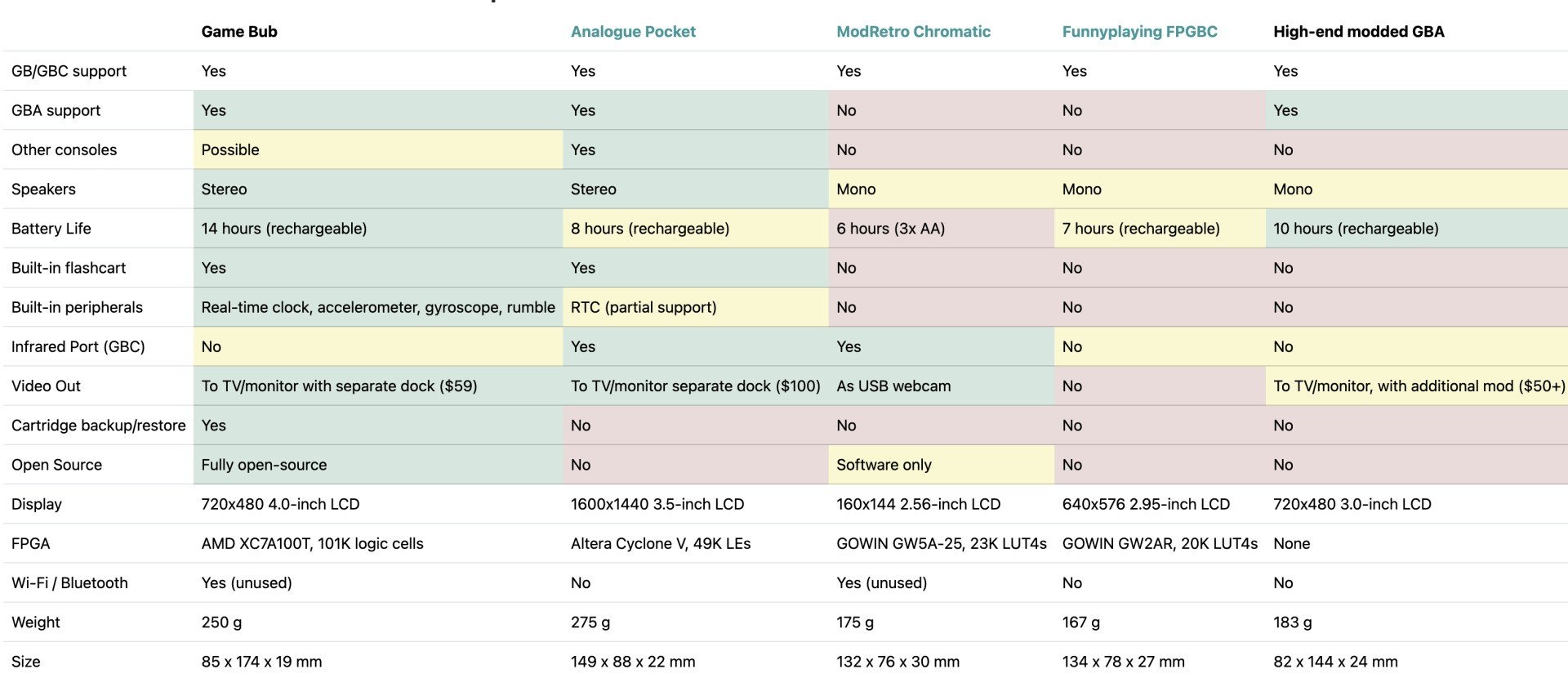Click the High-end modded GBA header

(1358, 32)
